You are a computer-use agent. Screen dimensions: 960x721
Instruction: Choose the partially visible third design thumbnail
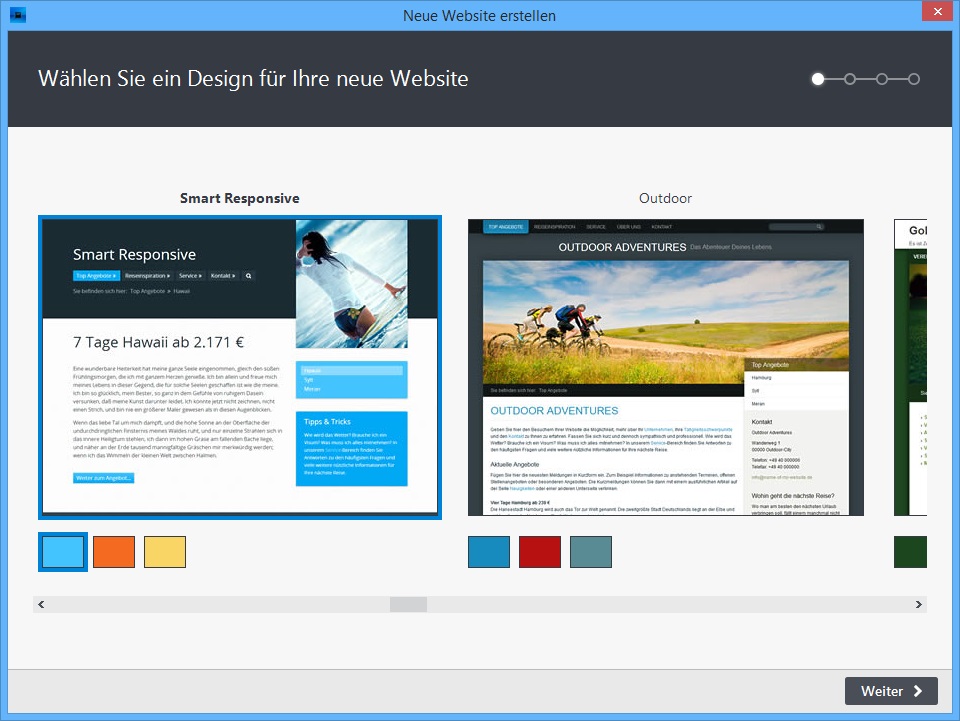pos(910,367)
